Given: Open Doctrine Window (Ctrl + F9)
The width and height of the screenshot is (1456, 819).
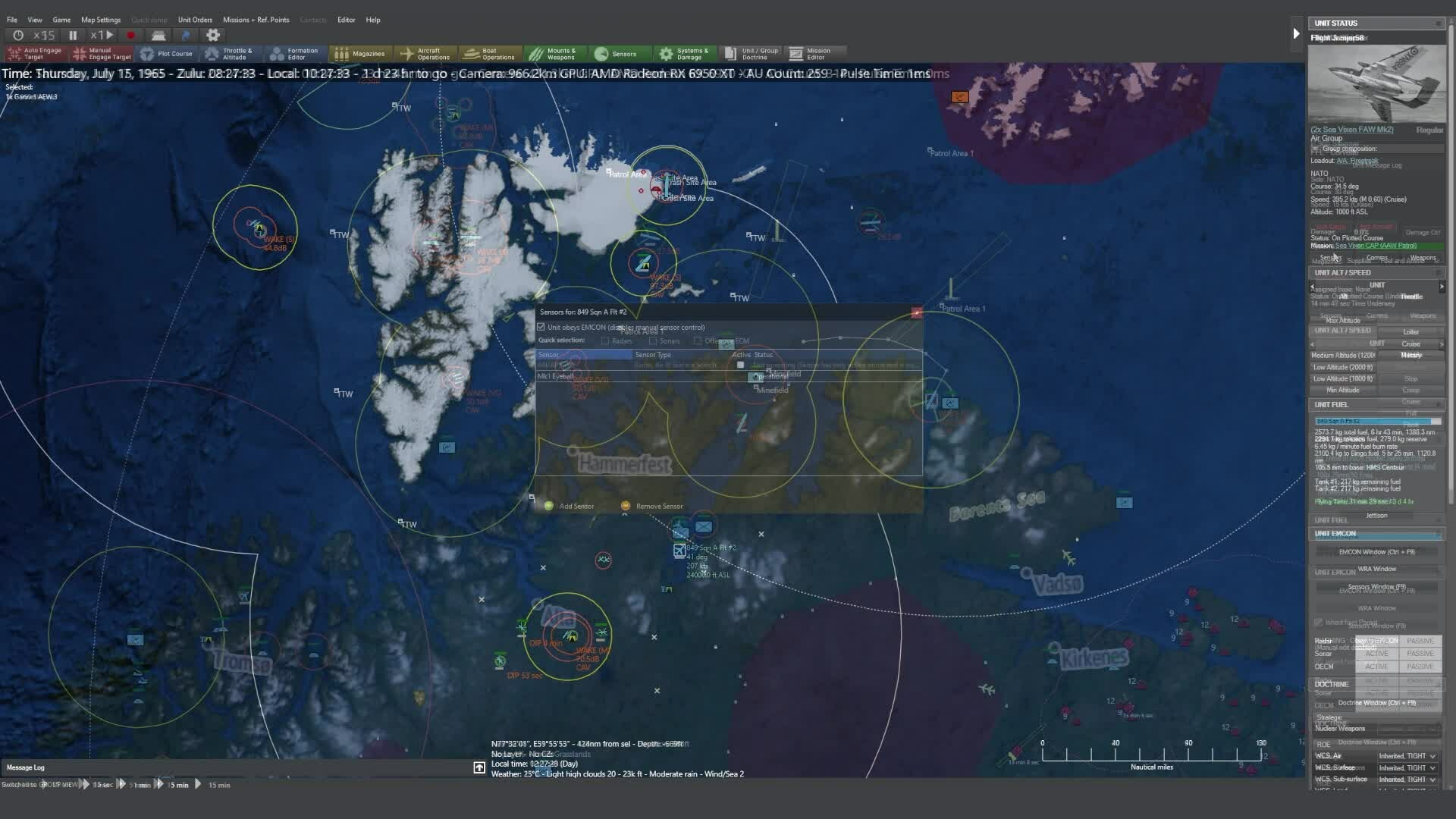Looking at the screenshot, I should point(1376,703).
